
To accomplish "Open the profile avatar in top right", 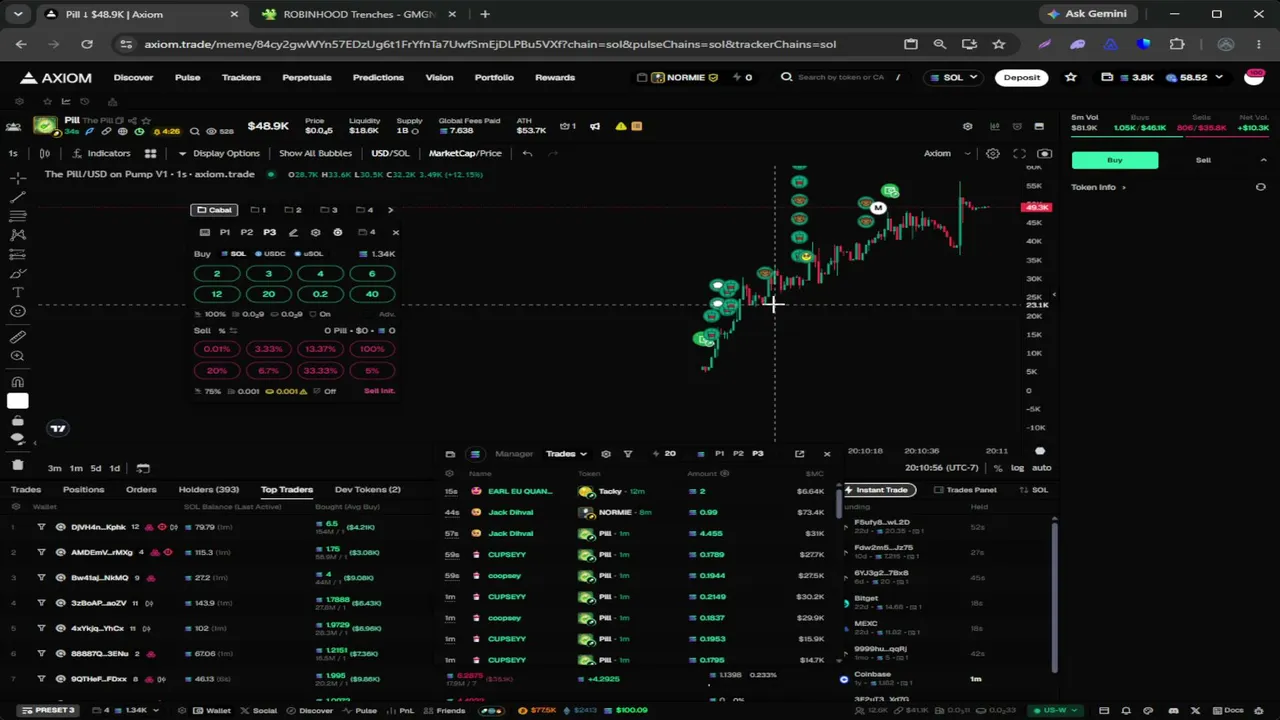I will coord(1254,77).
